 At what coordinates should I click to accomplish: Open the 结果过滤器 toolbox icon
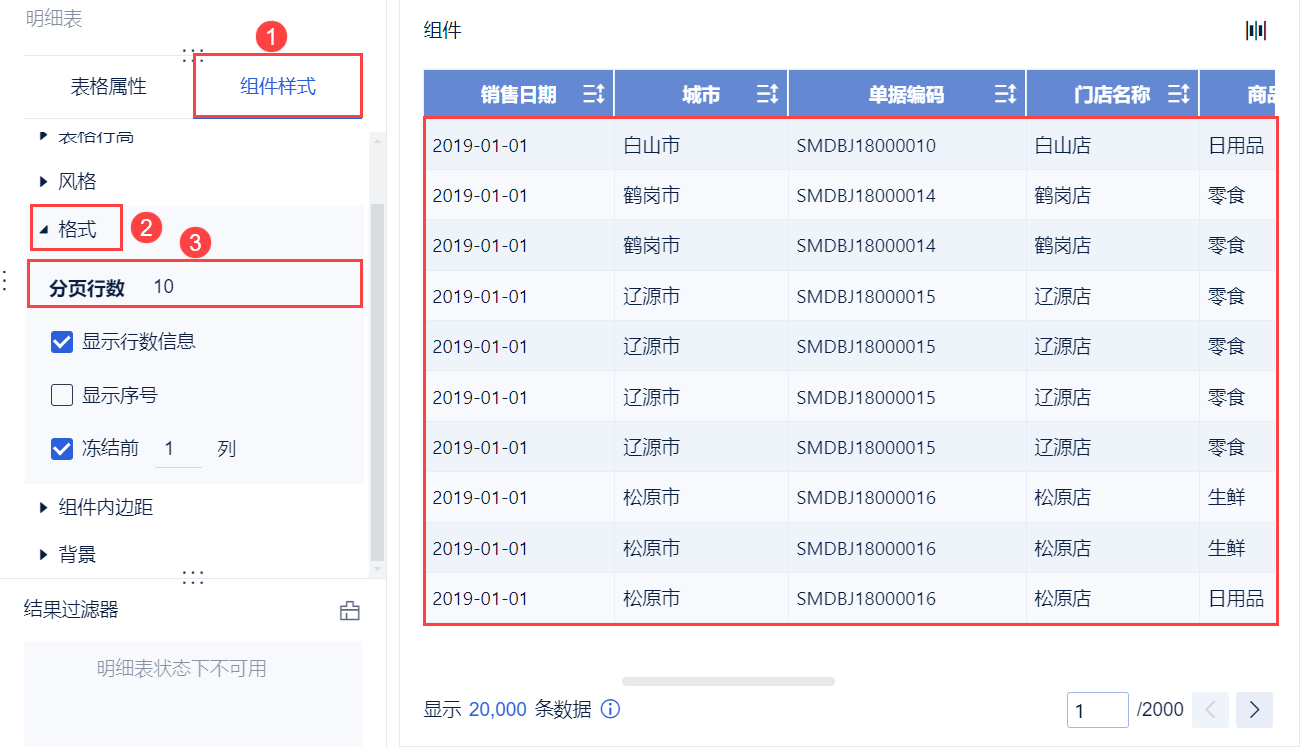[x=350, y=610]
